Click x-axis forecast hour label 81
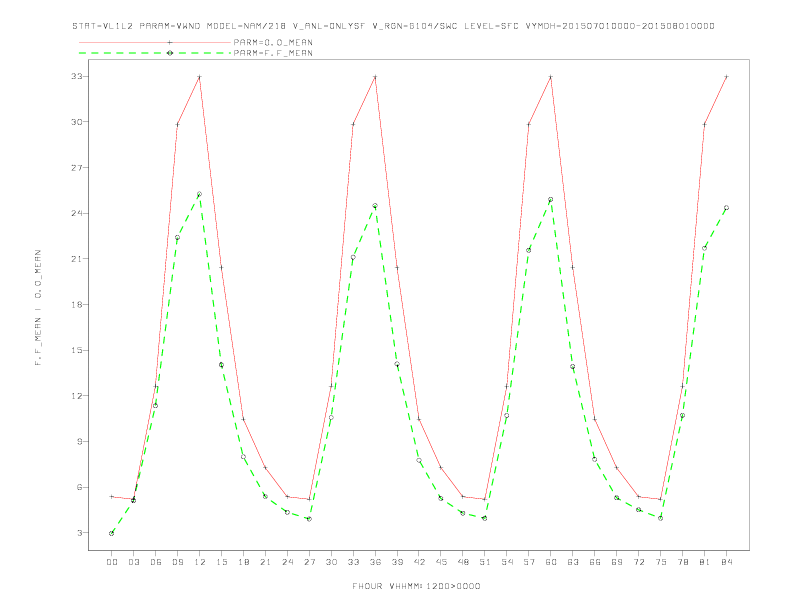Viewport: 792px width, 612px height. click(705, 562)
